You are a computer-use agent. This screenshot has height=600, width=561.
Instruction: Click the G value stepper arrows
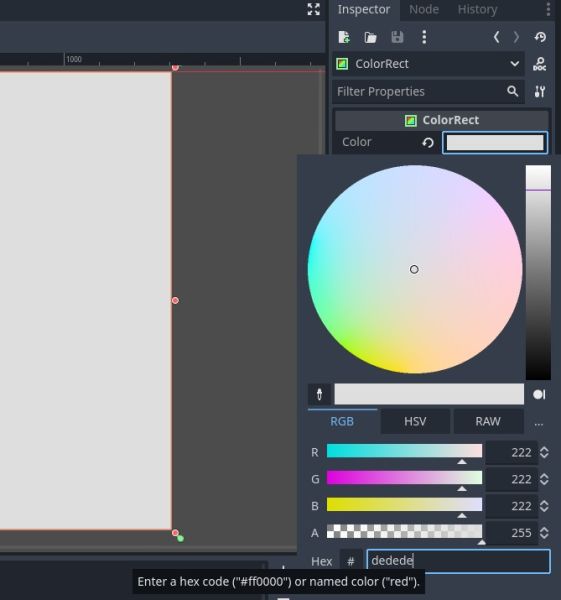coord(544,479)
